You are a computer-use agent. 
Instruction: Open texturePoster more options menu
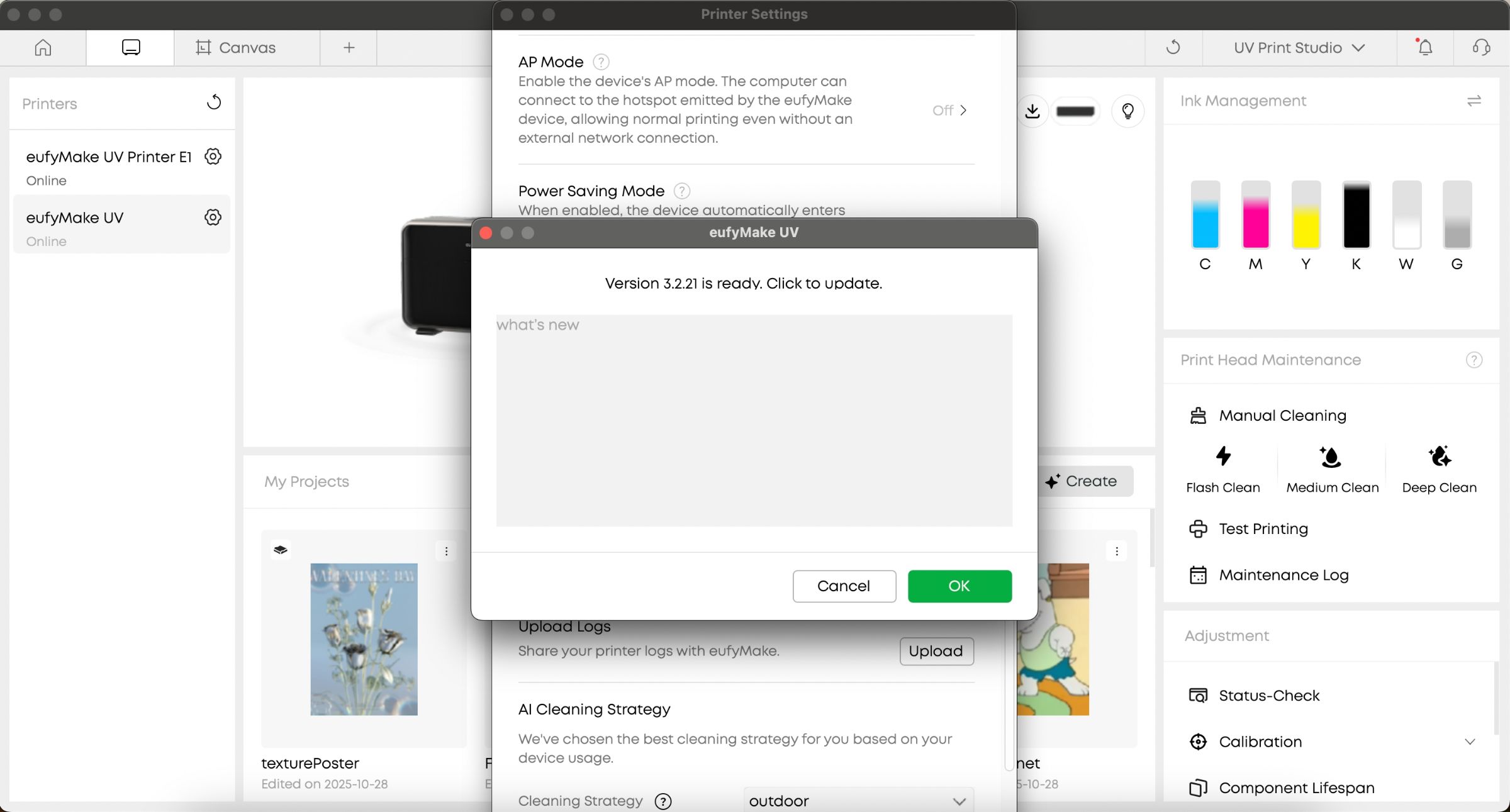(446, 551)
